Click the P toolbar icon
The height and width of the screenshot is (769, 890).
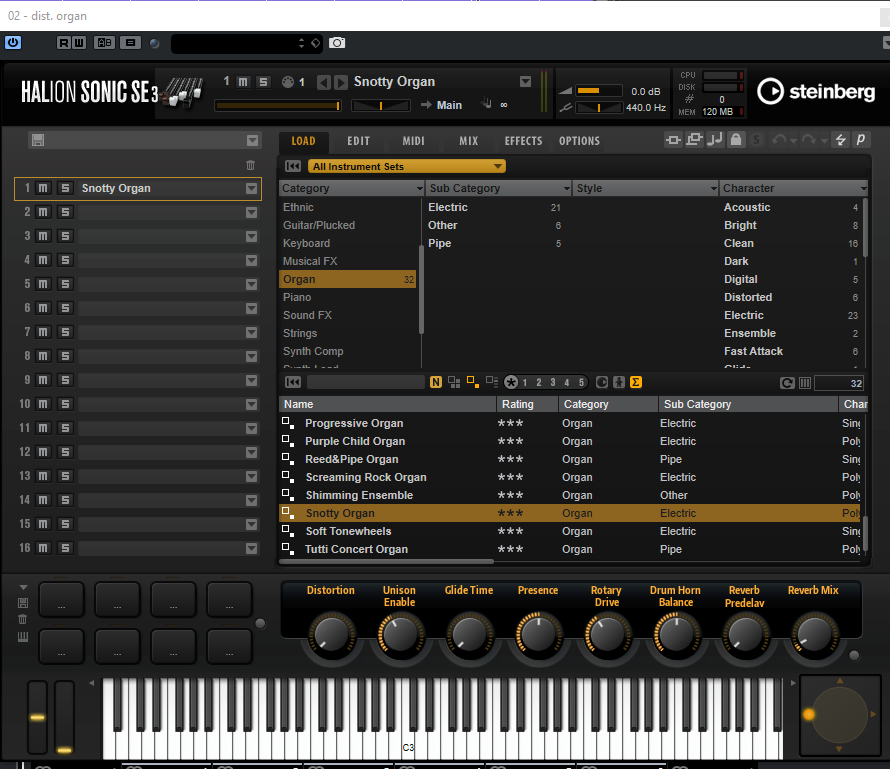860,140
